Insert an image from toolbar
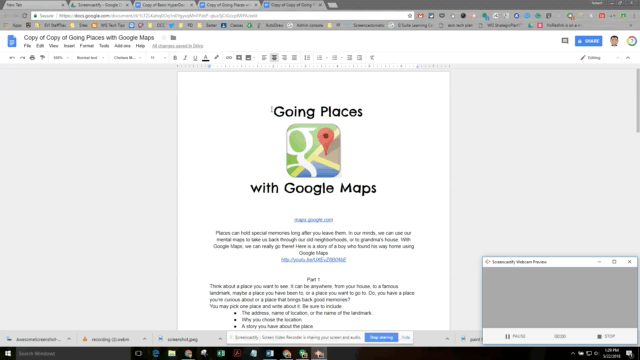This screenshot has height=360, width=640. click(x=248, y=58)
